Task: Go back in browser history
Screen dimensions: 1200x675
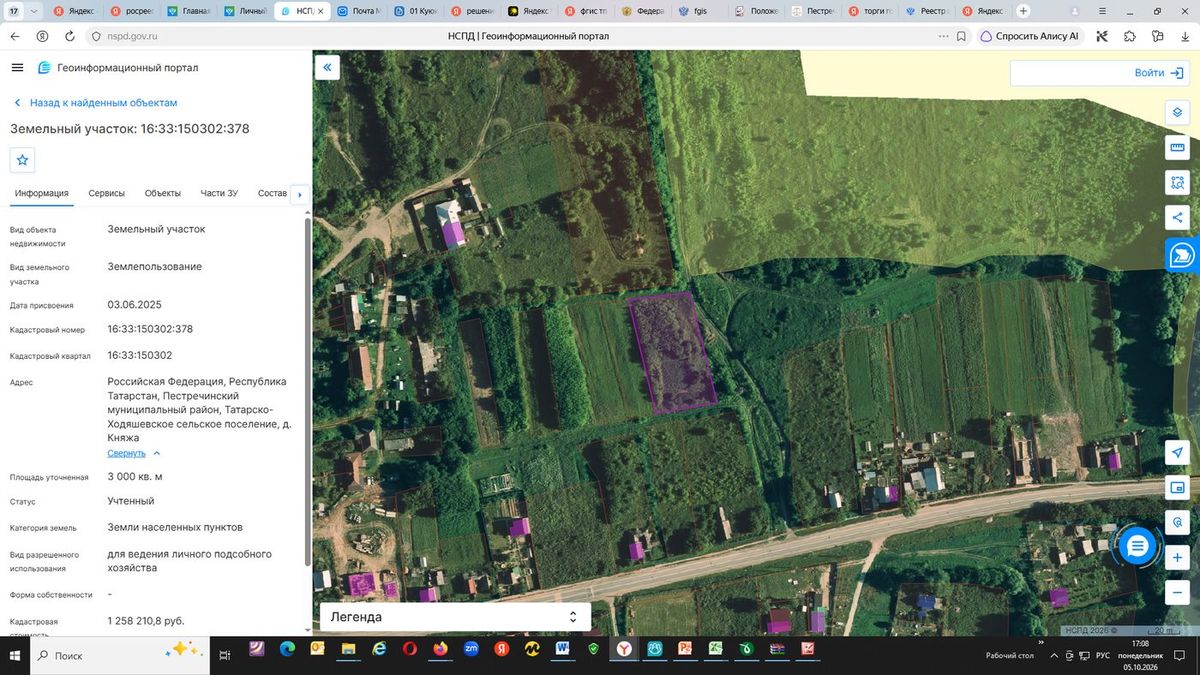Action: click(x=15, y=36)
